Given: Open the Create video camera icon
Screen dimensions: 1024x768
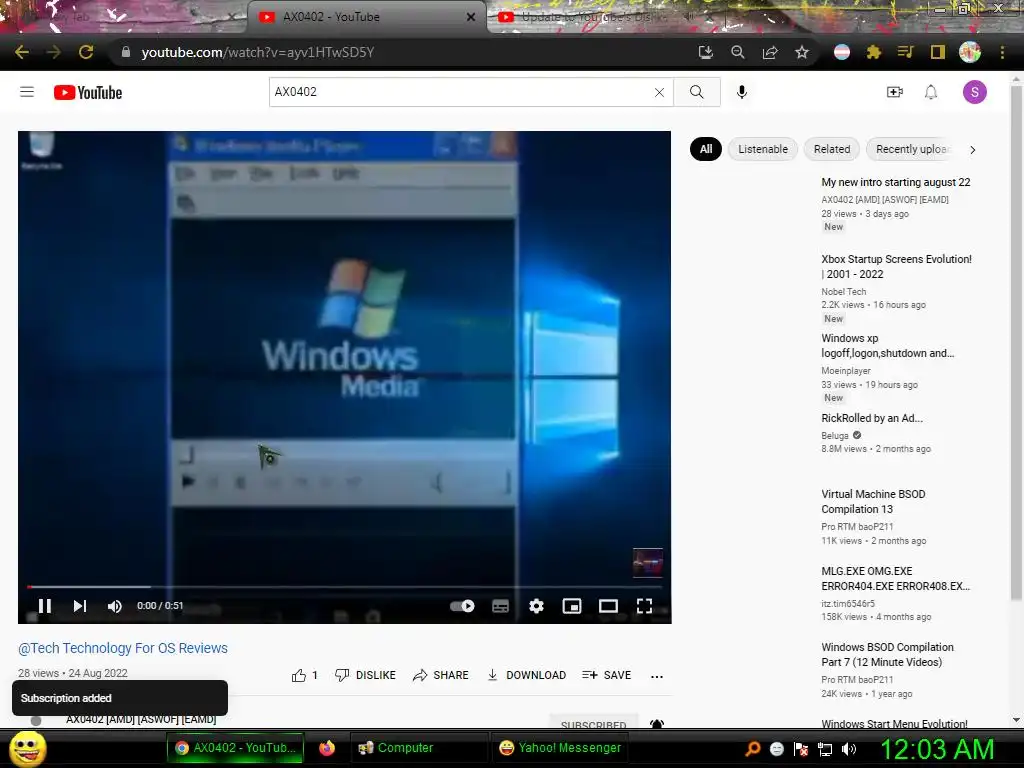Looking at the screenshot, I should coord(894,92).
